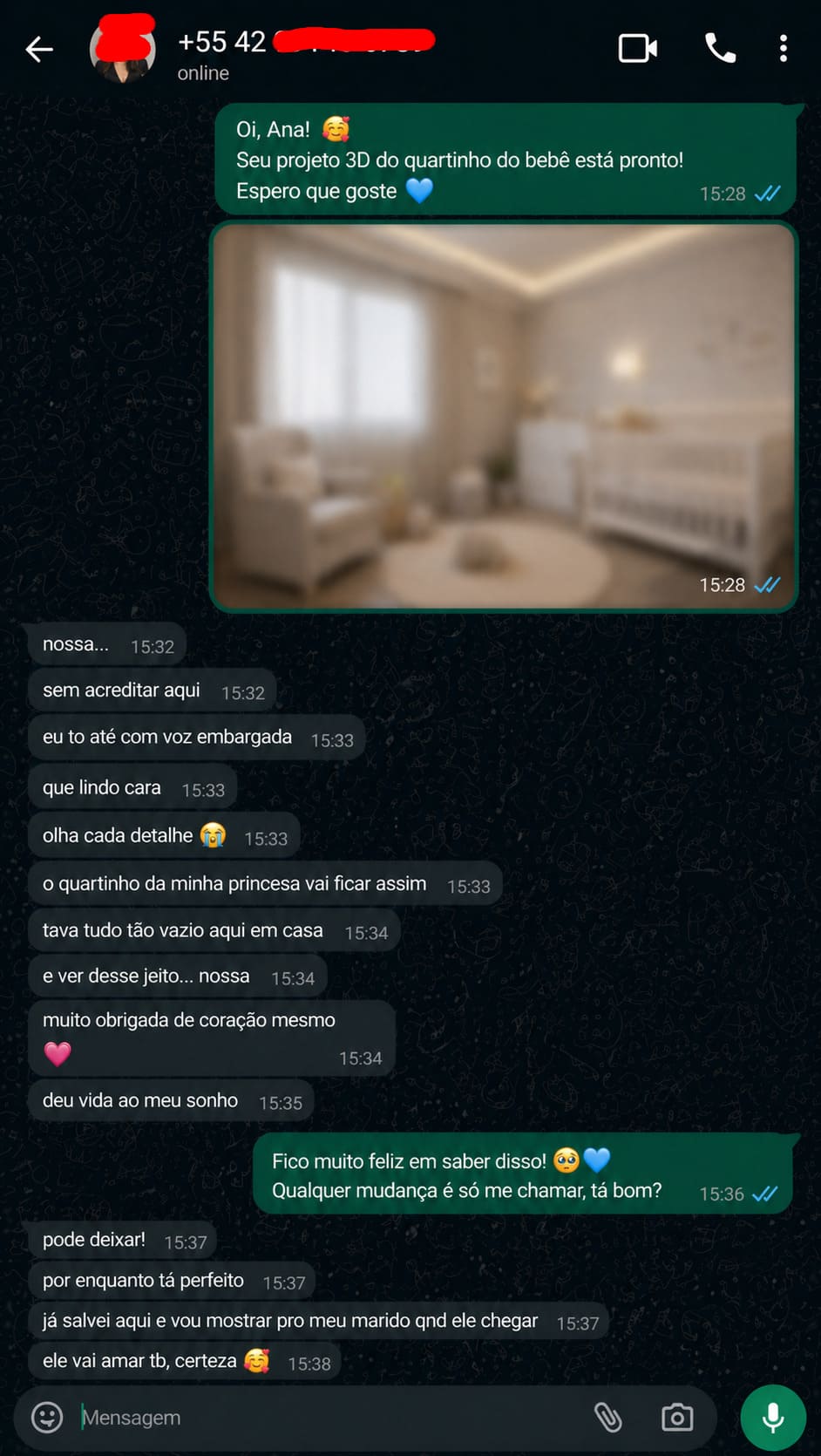This screenshot has height=1456, width=821.
Task: Select the 'nossa...' received message
Action: click(x=107, y=645)
